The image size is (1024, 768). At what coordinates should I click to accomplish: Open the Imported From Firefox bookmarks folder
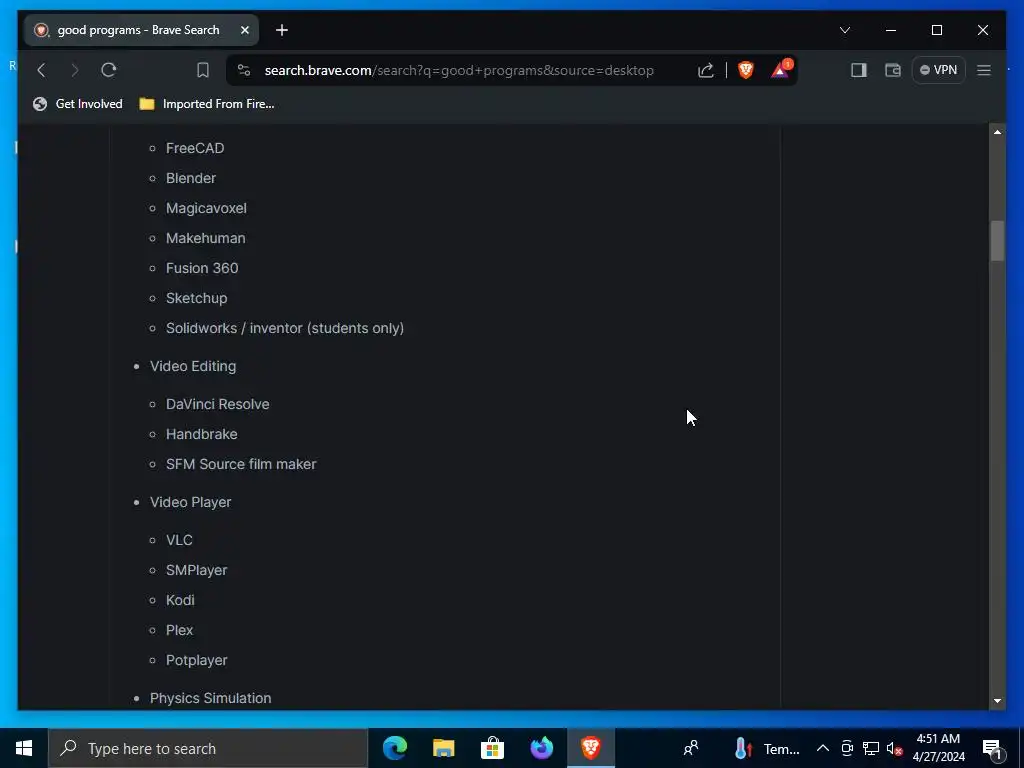(x=207, y=104)
